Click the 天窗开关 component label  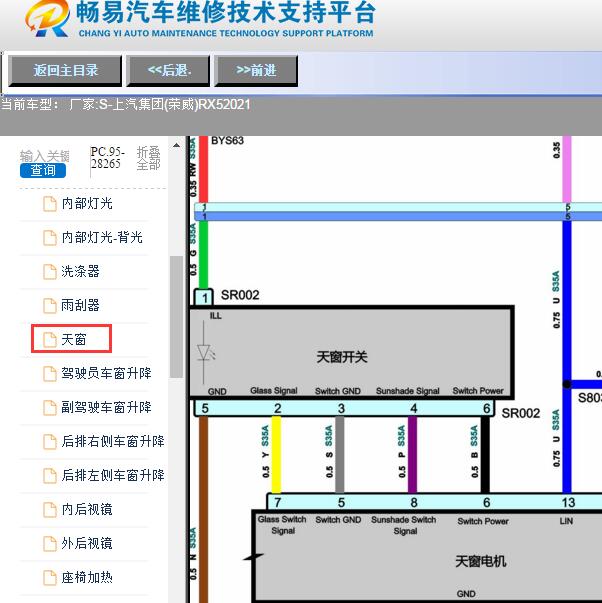342,357
